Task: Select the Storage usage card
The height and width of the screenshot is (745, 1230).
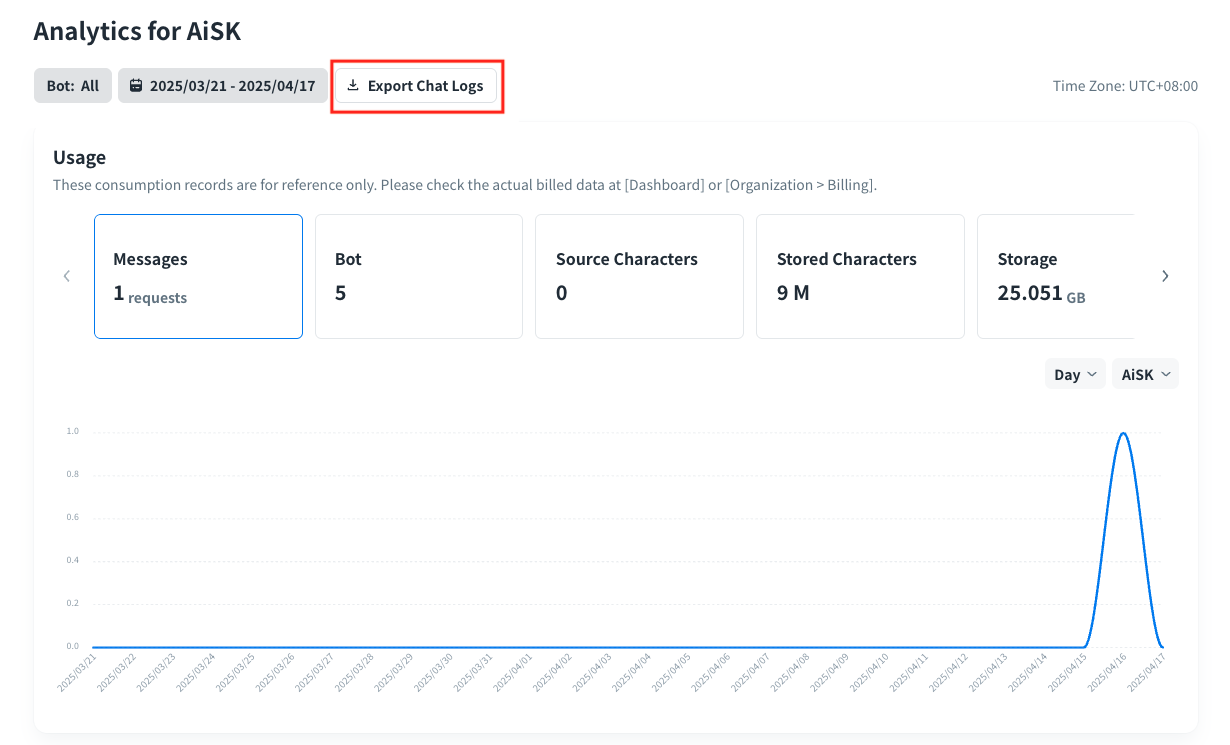Action: coord(1055,277)
